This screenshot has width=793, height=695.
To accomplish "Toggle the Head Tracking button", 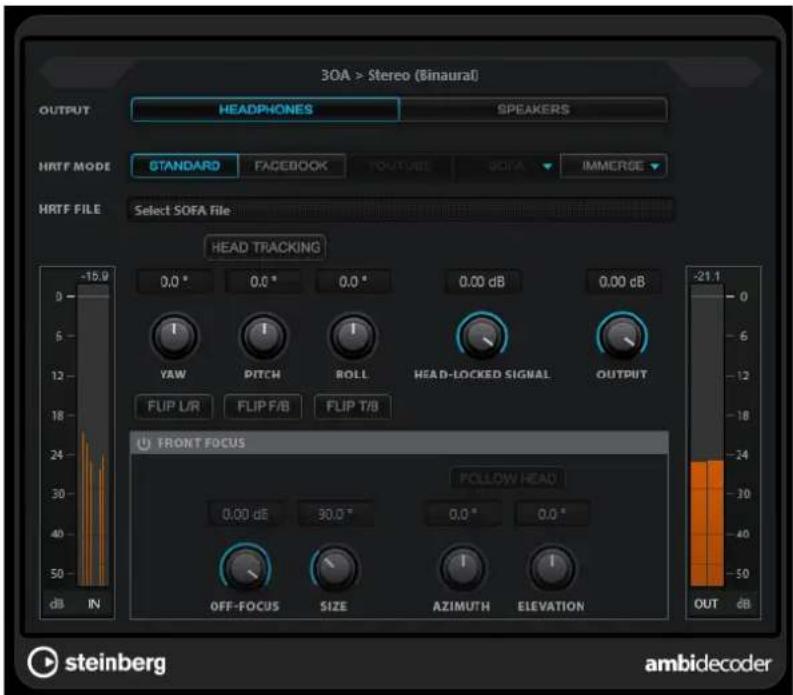I will (266, 247).
